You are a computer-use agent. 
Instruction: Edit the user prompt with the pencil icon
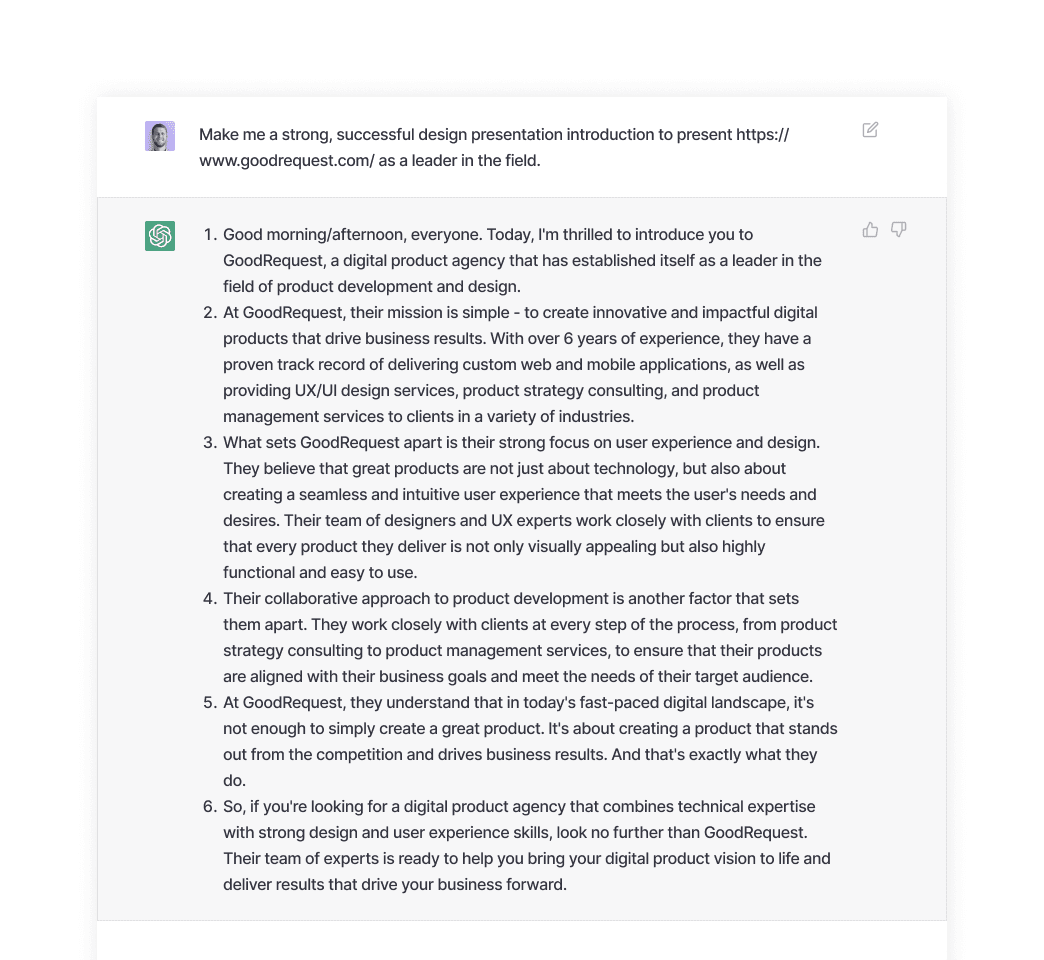point(870,130)
